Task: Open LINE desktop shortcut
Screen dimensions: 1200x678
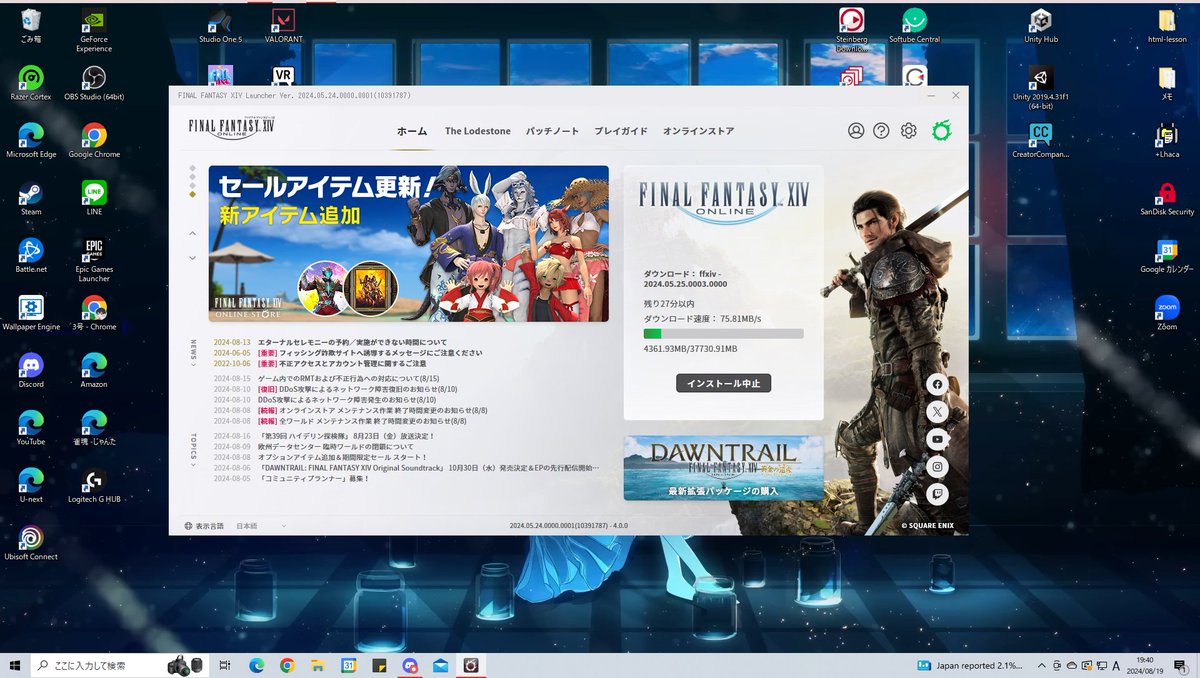Action: pyautogui.click(x=94, y=197)
